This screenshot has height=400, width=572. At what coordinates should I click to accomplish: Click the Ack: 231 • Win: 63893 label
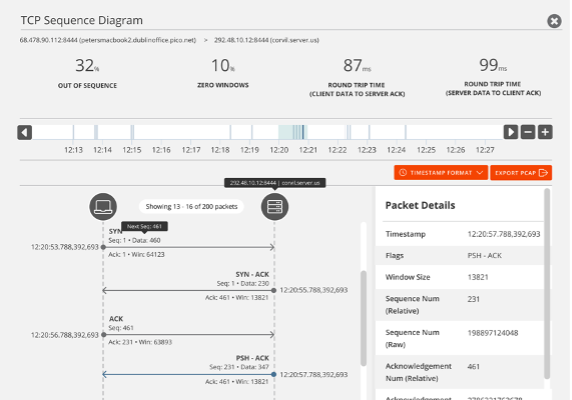click(x=140, y=342)
